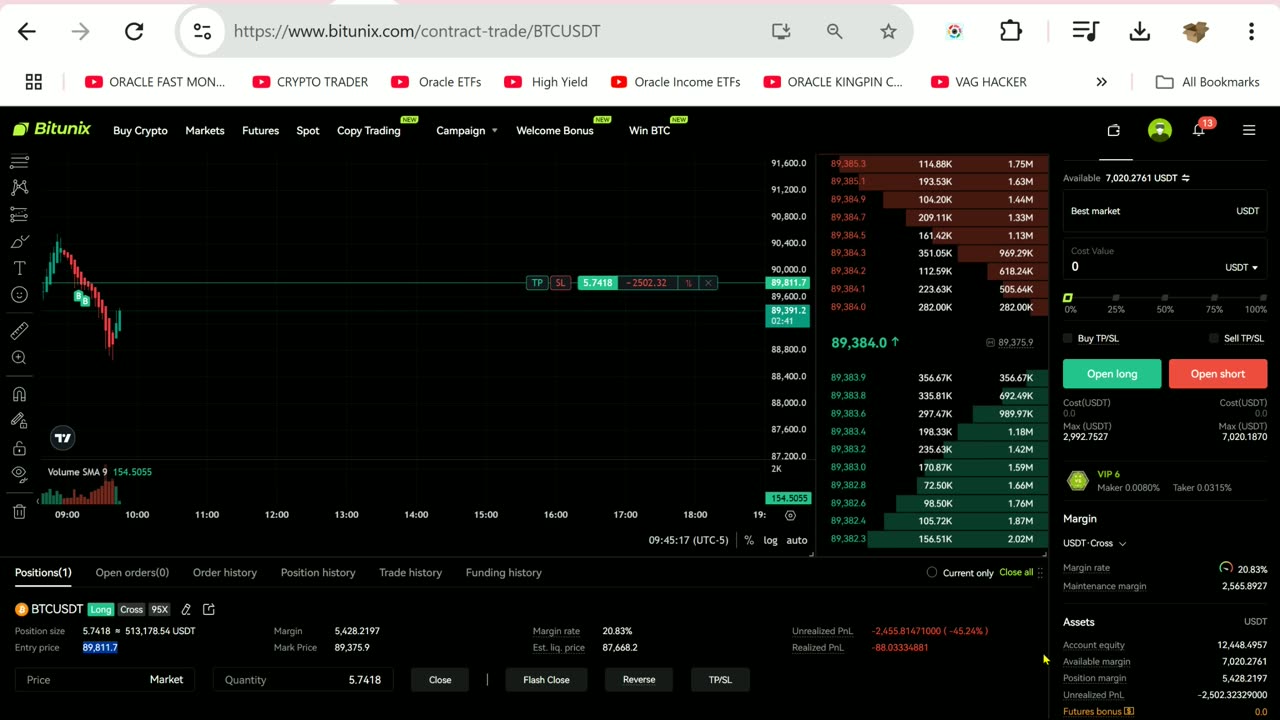Open browser extensions puzzle icon
The height and width of the screenshot is (720, 1280).
coord(1011,31)
